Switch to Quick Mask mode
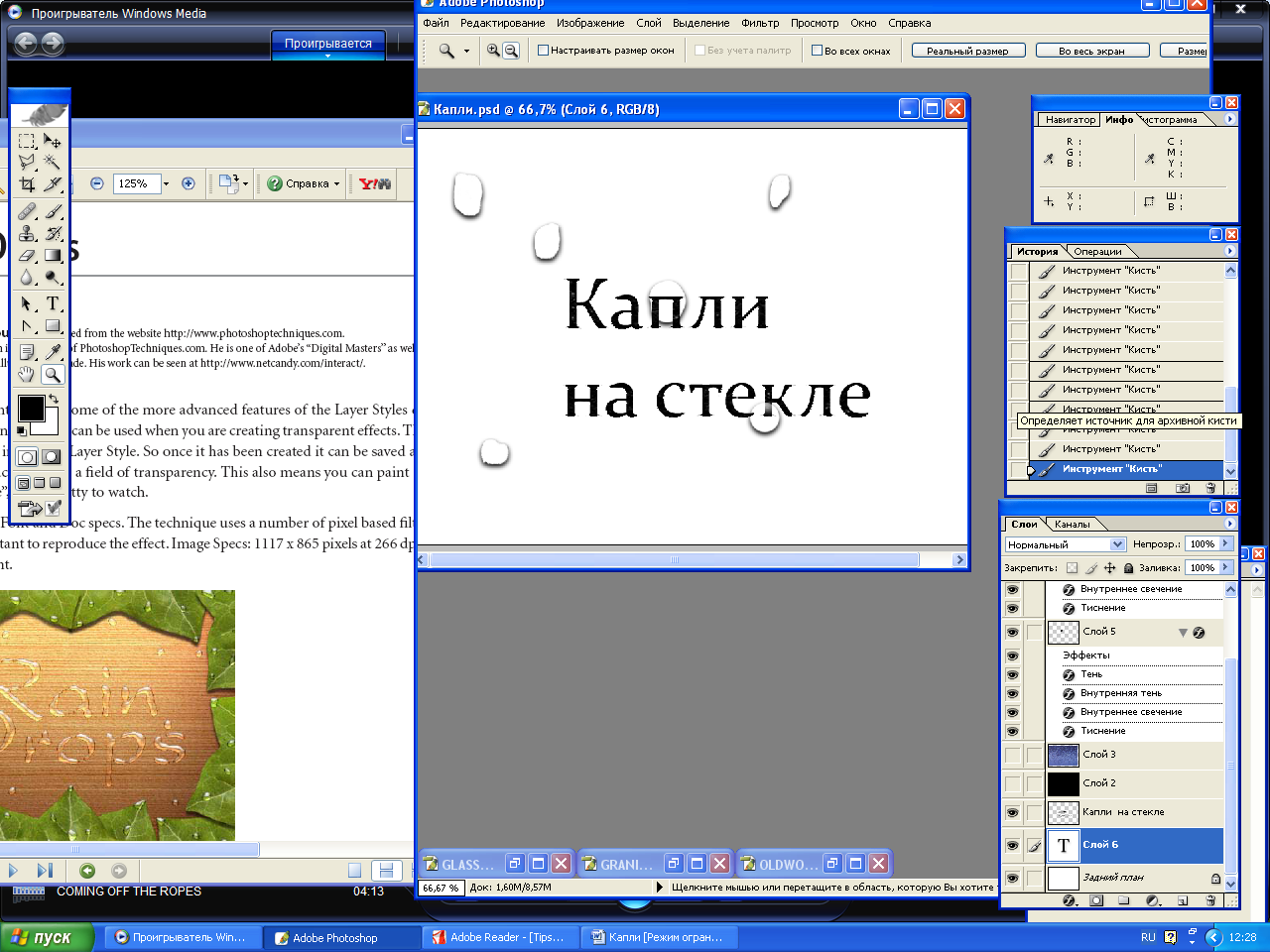This screenshot has height=952, width=1270. 52,456
